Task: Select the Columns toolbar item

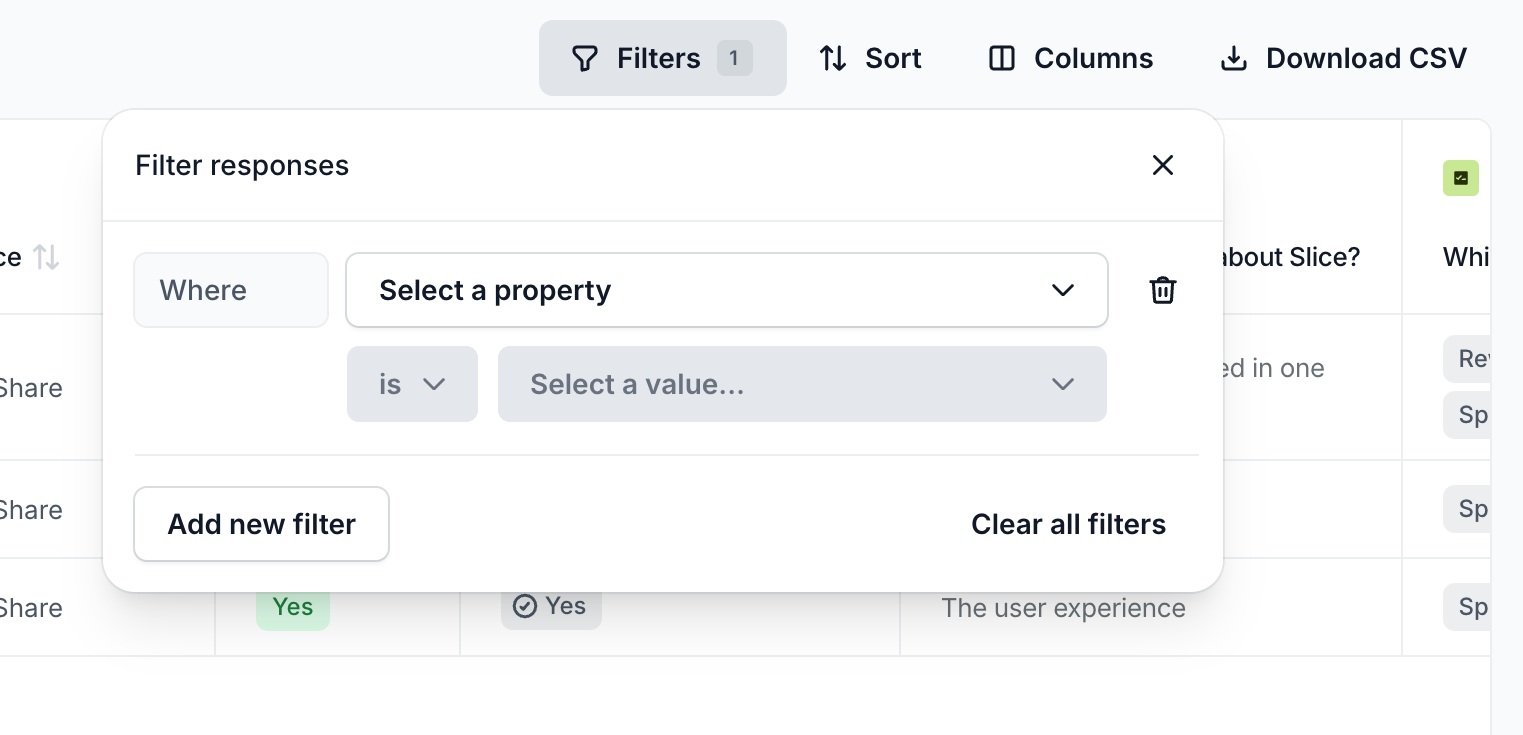Action: [1068, 58]
